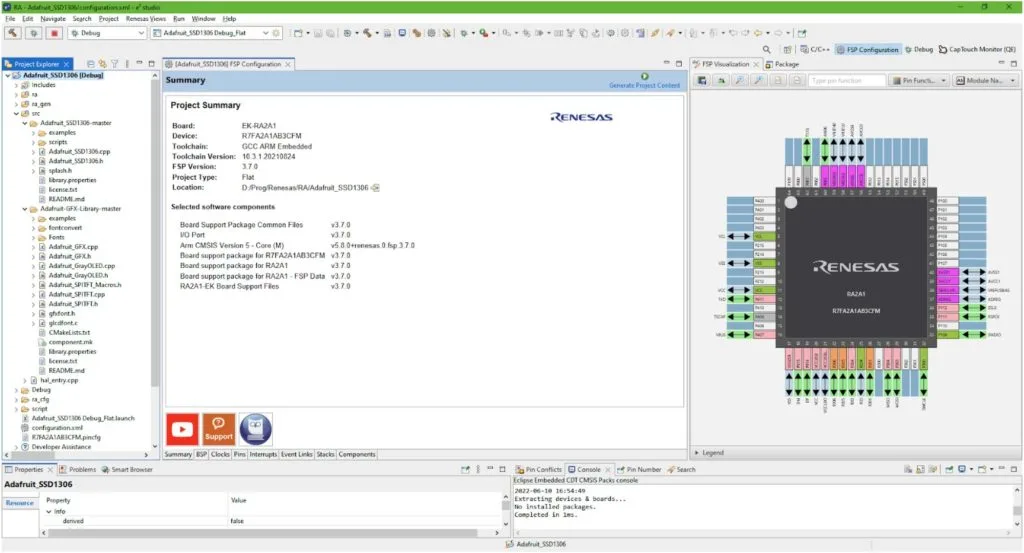Image resolution: width=1024 pixels, height=553 pixels.
Task: Click Generate Project Content icon
Action: (x=644, y=76)
